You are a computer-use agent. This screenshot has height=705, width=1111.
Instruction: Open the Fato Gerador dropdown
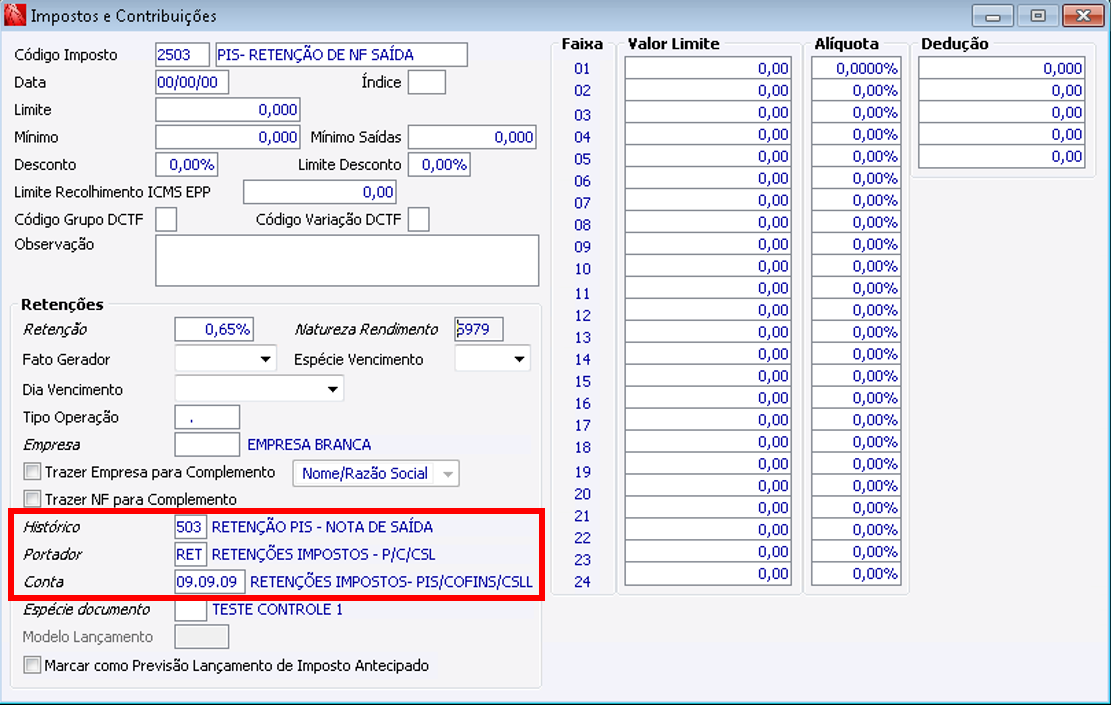pyautogui.click(x=225, y=359)
